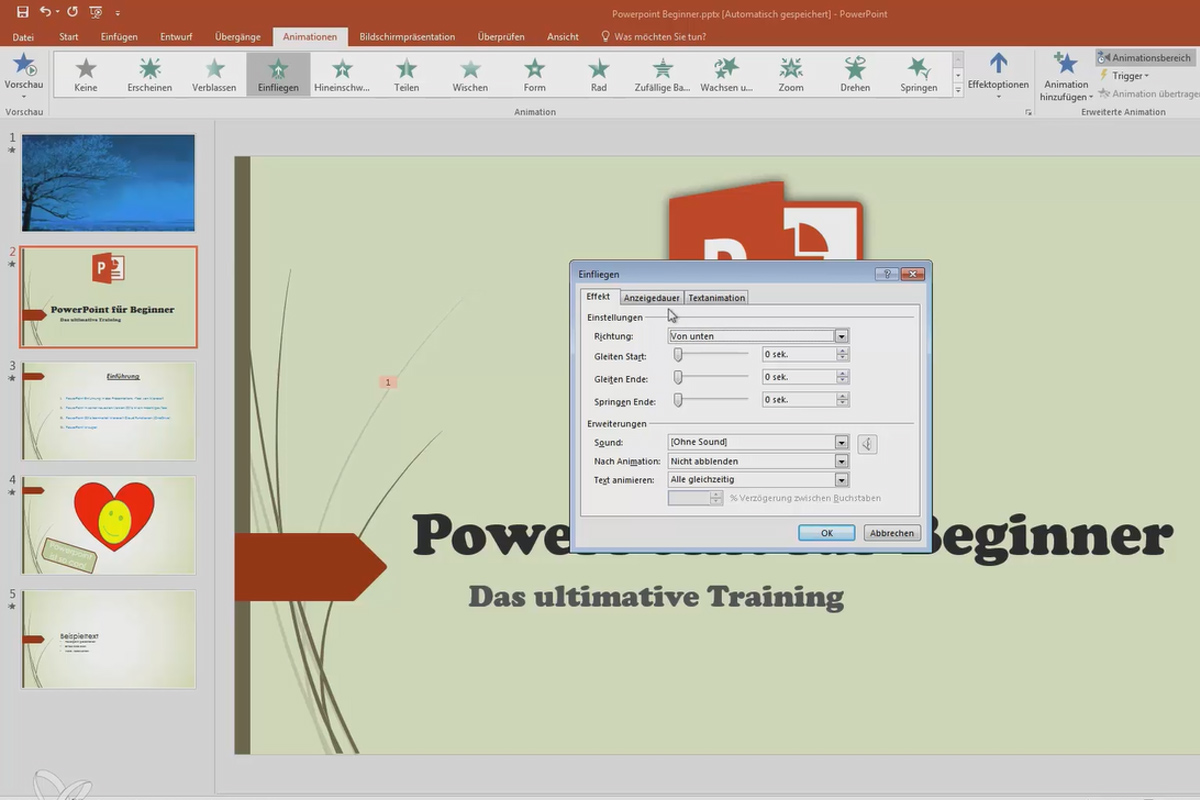Switch to the Anzeigedauer tab
This screenshot has height=800, width=1200.
tap(651, 296)
